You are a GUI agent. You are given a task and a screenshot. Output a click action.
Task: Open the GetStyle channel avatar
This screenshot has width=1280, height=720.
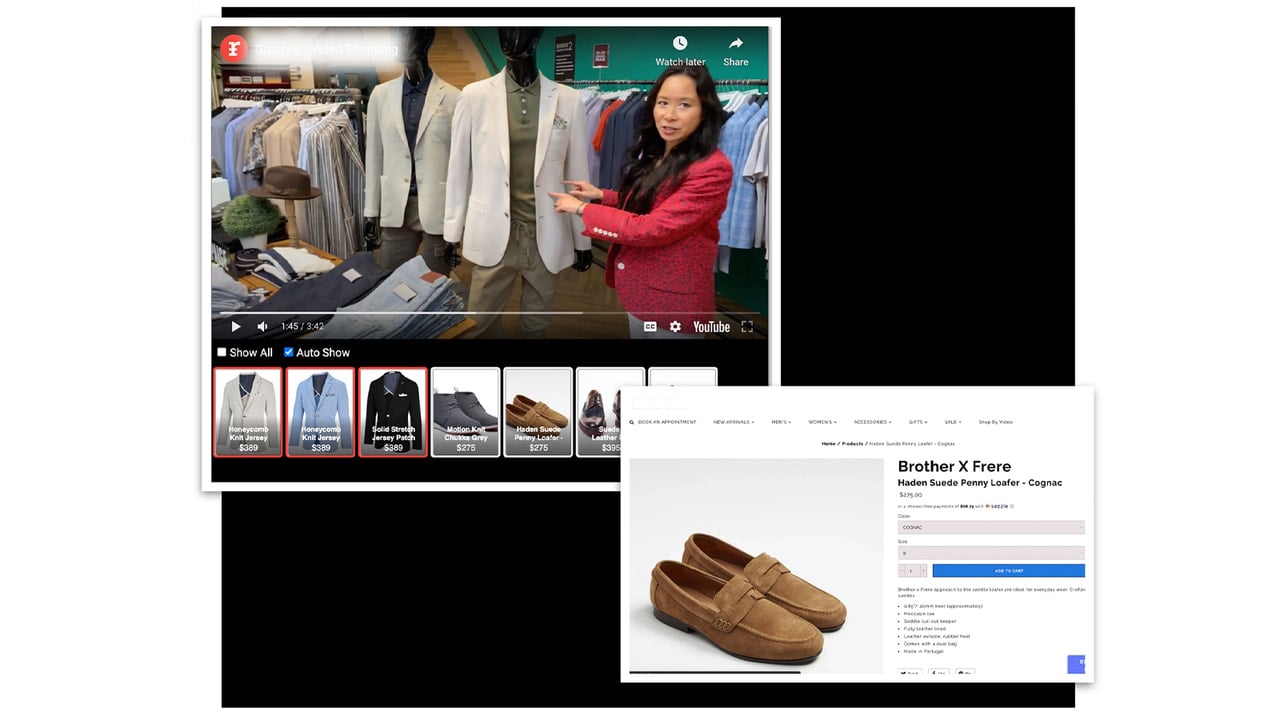[233, 48]
